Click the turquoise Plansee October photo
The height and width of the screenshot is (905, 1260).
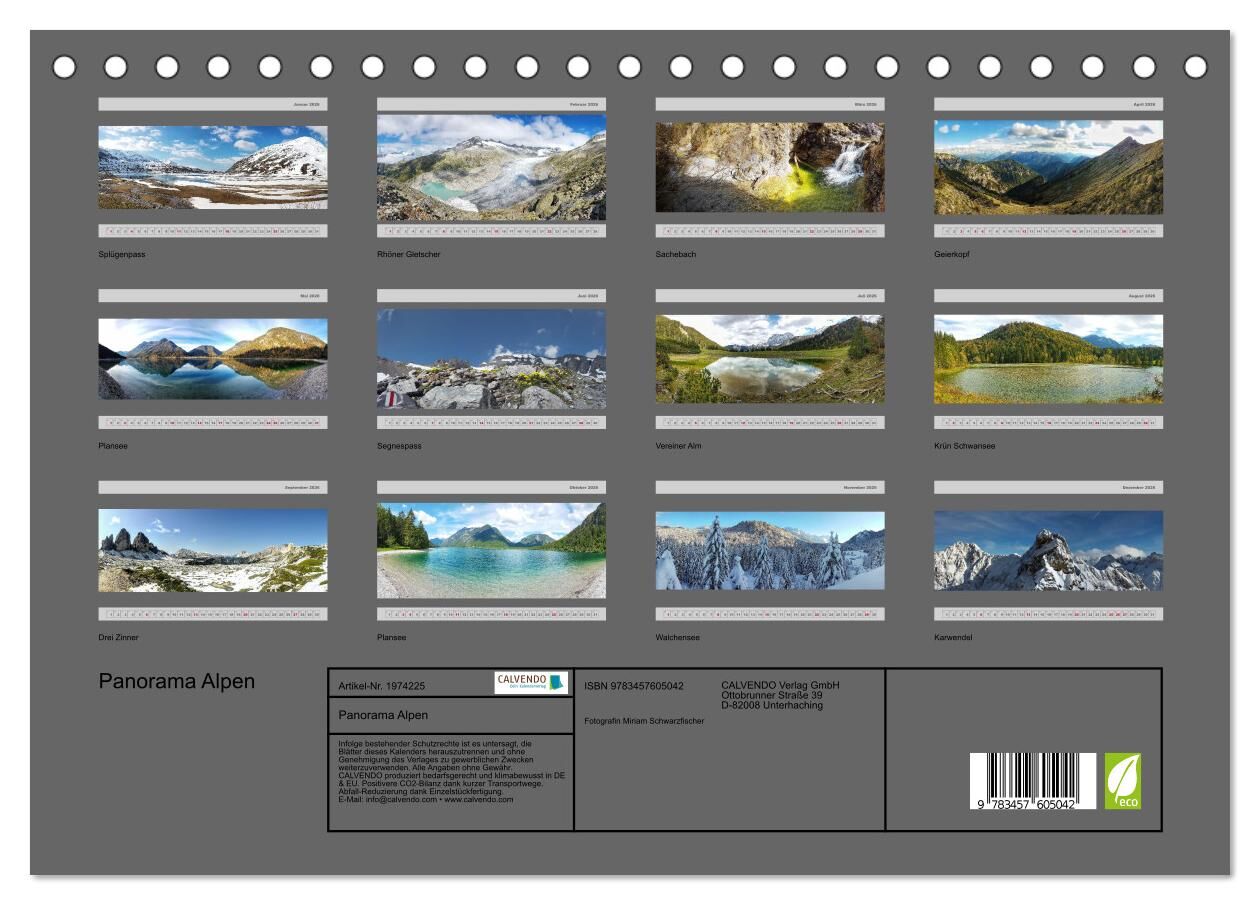coord(491,550)
